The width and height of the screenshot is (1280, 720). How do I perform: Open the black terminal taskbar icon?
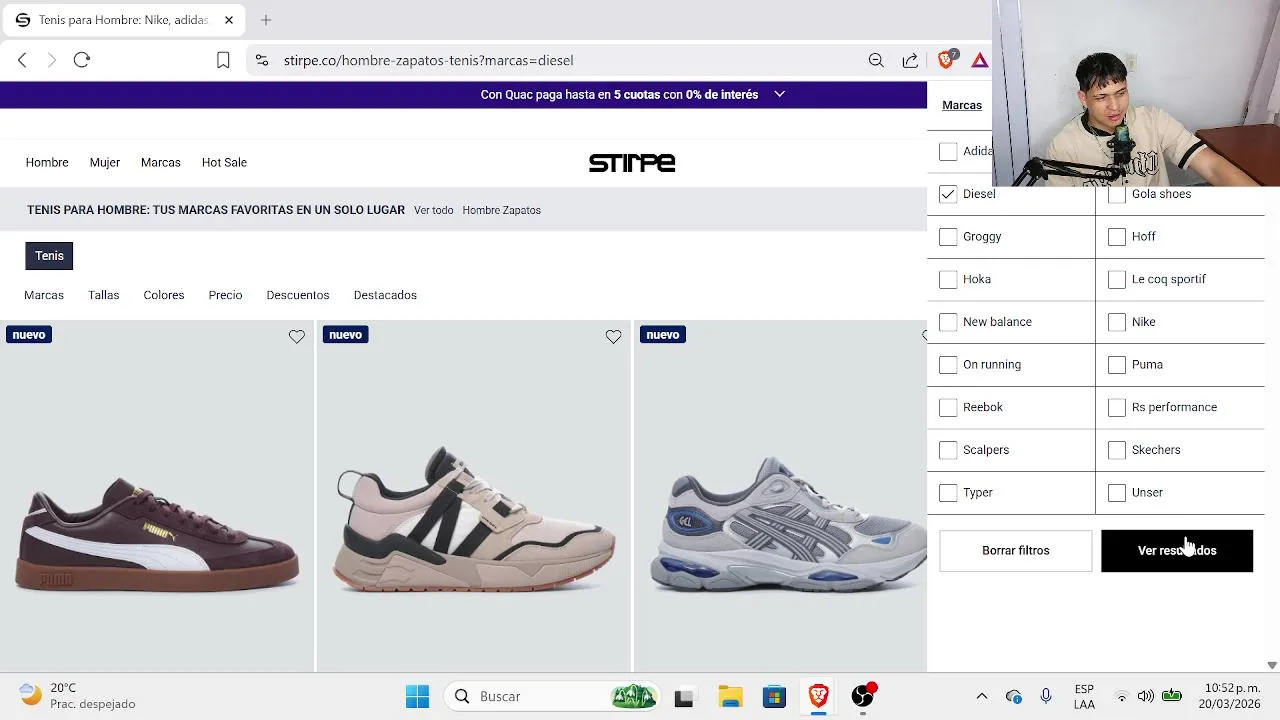click(684, 697)
